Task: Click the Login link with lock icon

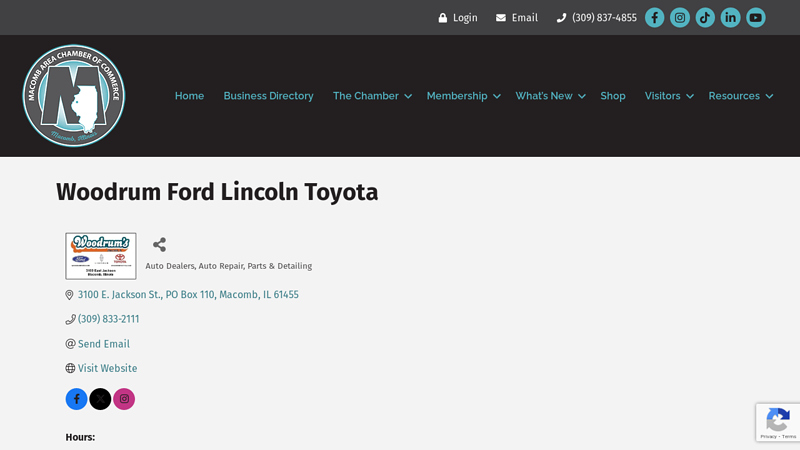Action: (x=458, y=18)
